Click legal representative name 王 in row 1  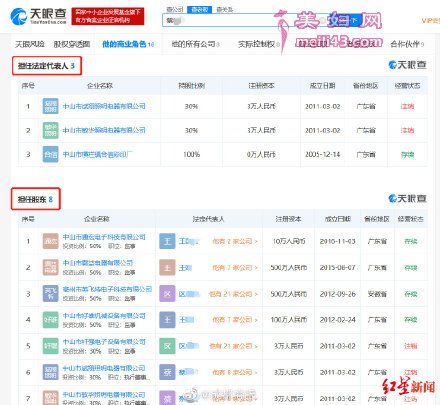(189, 241)
